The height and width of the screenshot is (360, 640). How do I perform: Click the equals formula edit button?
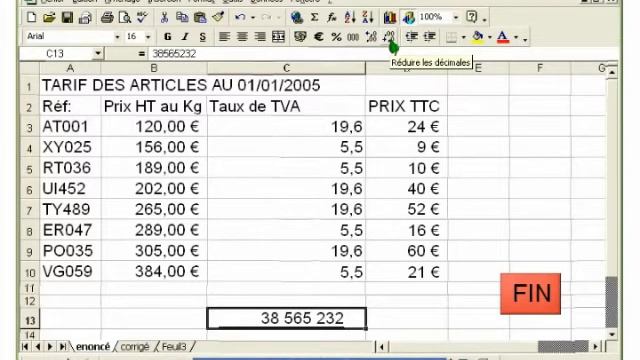[x=142, y=53]
